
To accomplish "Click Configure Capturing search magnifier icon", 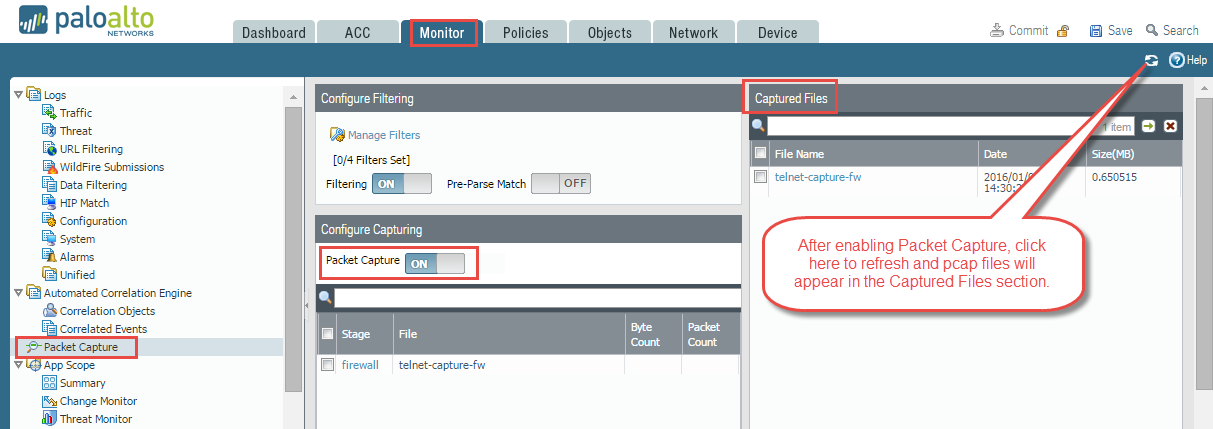I will click(325, 298).
